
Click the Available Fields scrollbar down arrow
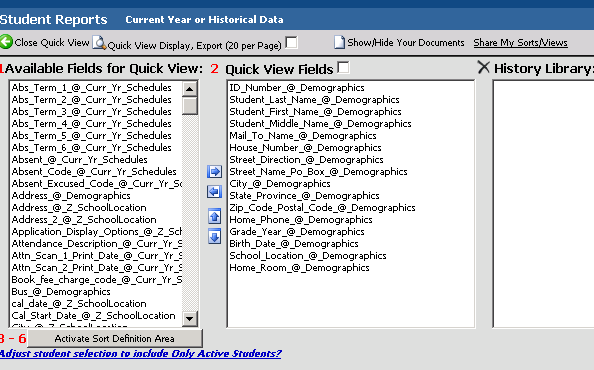click(189, 319)
